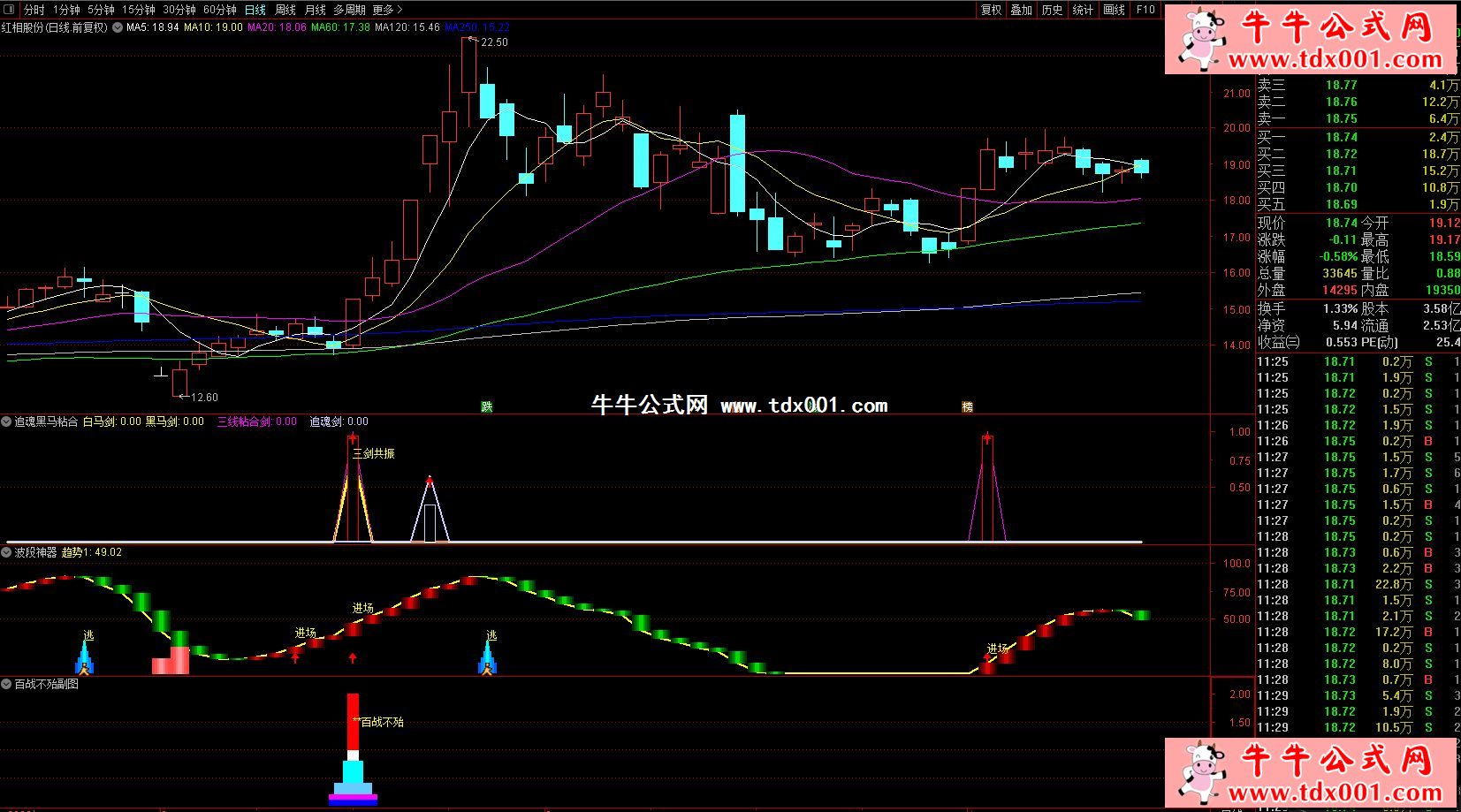Switch to the 分时 chart period

pos(34,10)
